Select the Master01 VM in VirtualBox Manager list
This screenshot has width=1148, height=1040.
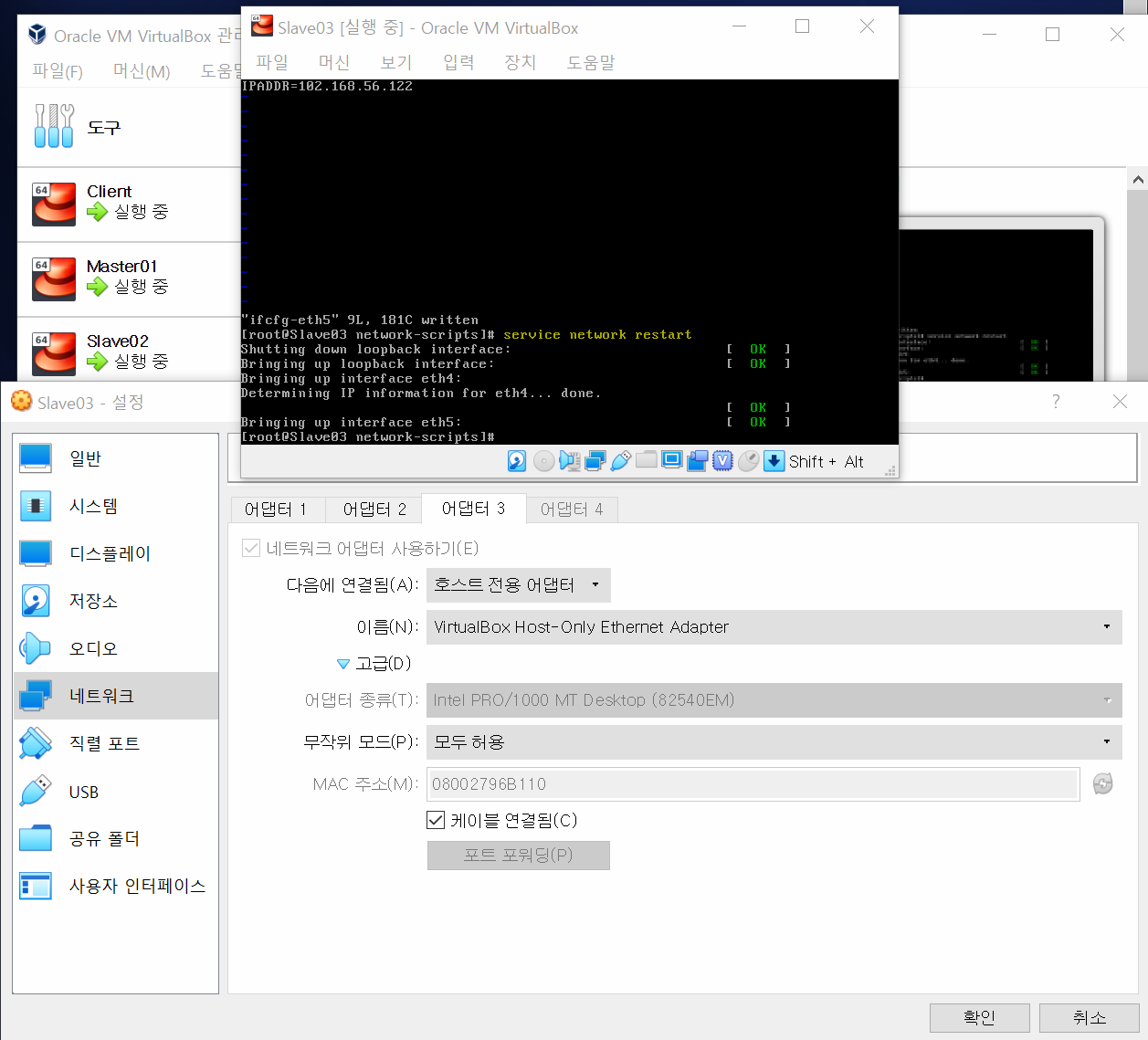[x=129, y=279]
